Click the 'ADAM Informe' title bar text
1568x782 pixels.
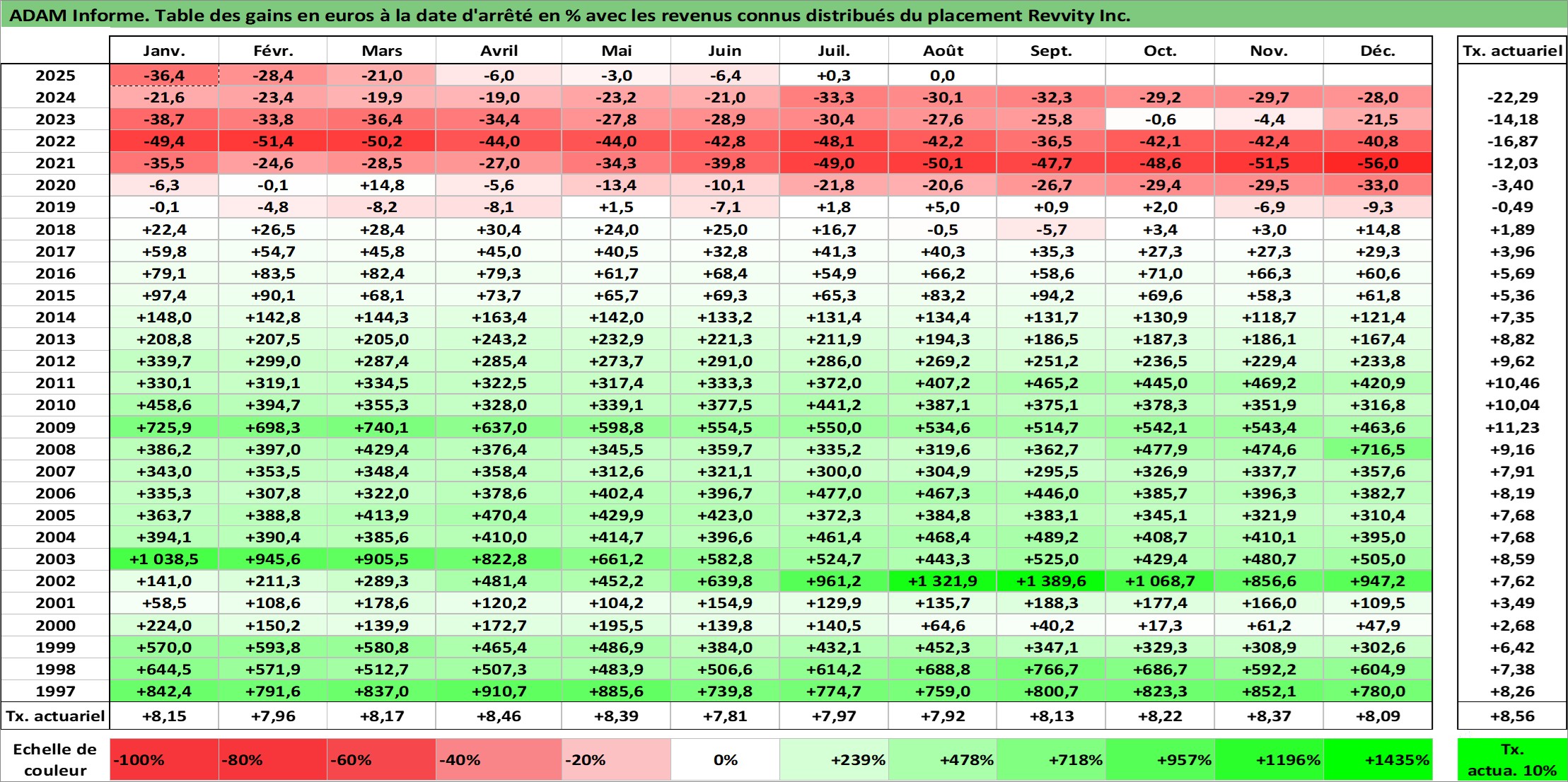[x=570, y=16]
